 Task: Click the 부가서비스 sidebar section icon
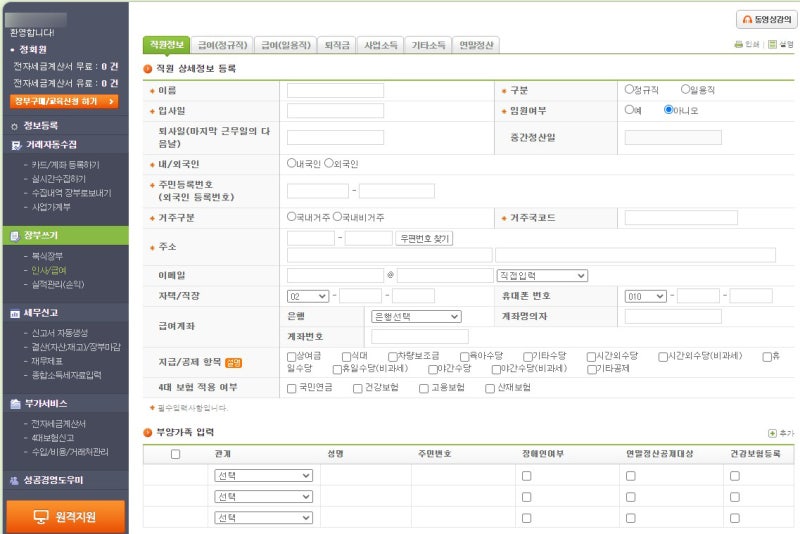click(x=15, y=404)
